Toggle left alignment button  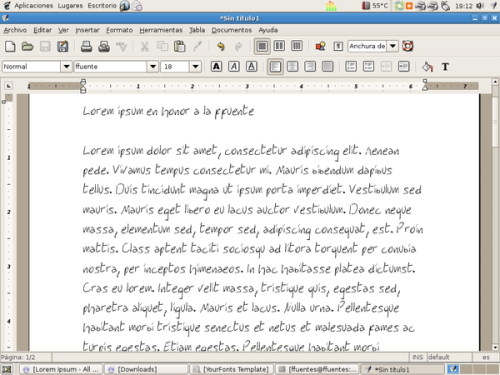(275, 67)
